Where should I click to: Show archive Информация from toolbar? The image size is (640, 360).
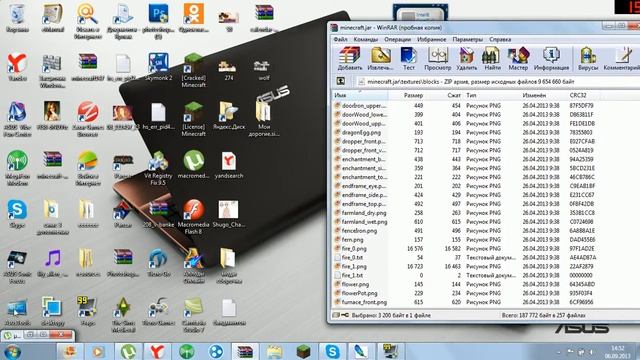[x=551, y=58]
